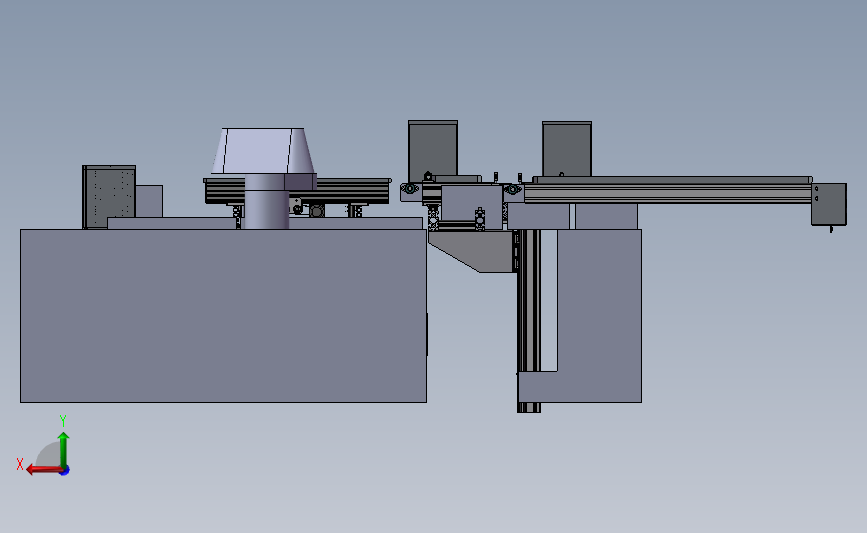Select the conical hopper on top of cylinder
Screen dimensions: 867x533
[263, 151]
